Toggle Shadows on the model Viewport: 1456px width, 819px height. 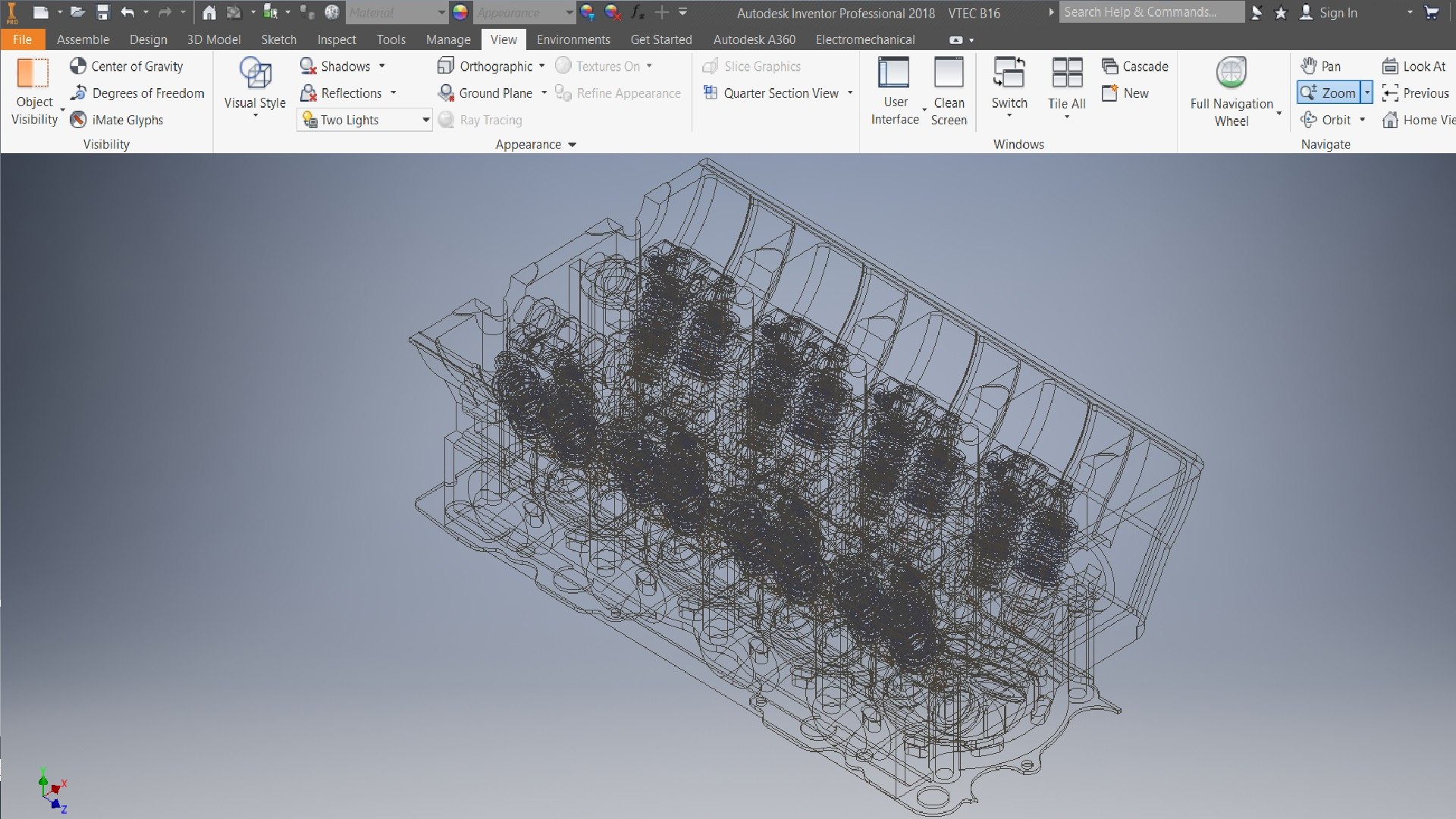pyautogui.click(x=335, y=66)
